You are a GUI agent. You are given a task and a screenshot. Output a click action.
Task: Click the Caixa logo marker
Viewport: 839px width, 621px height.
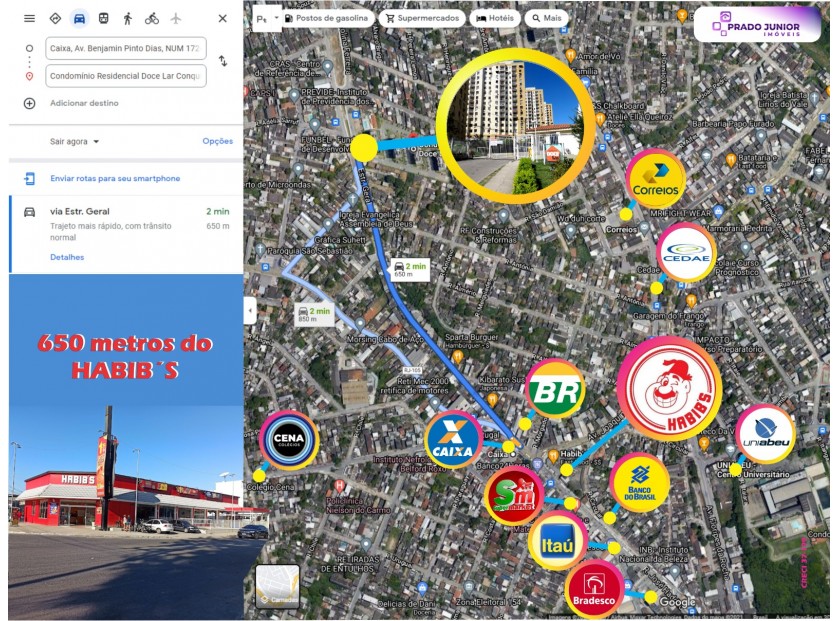[453, 440]
